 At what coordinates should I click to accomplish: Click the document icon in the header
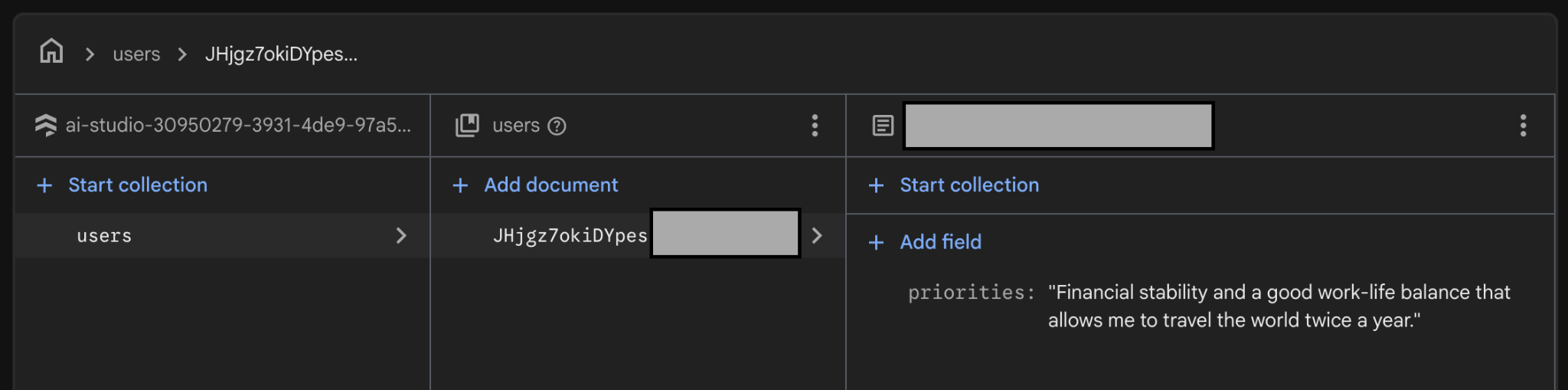tap(883, 126)
